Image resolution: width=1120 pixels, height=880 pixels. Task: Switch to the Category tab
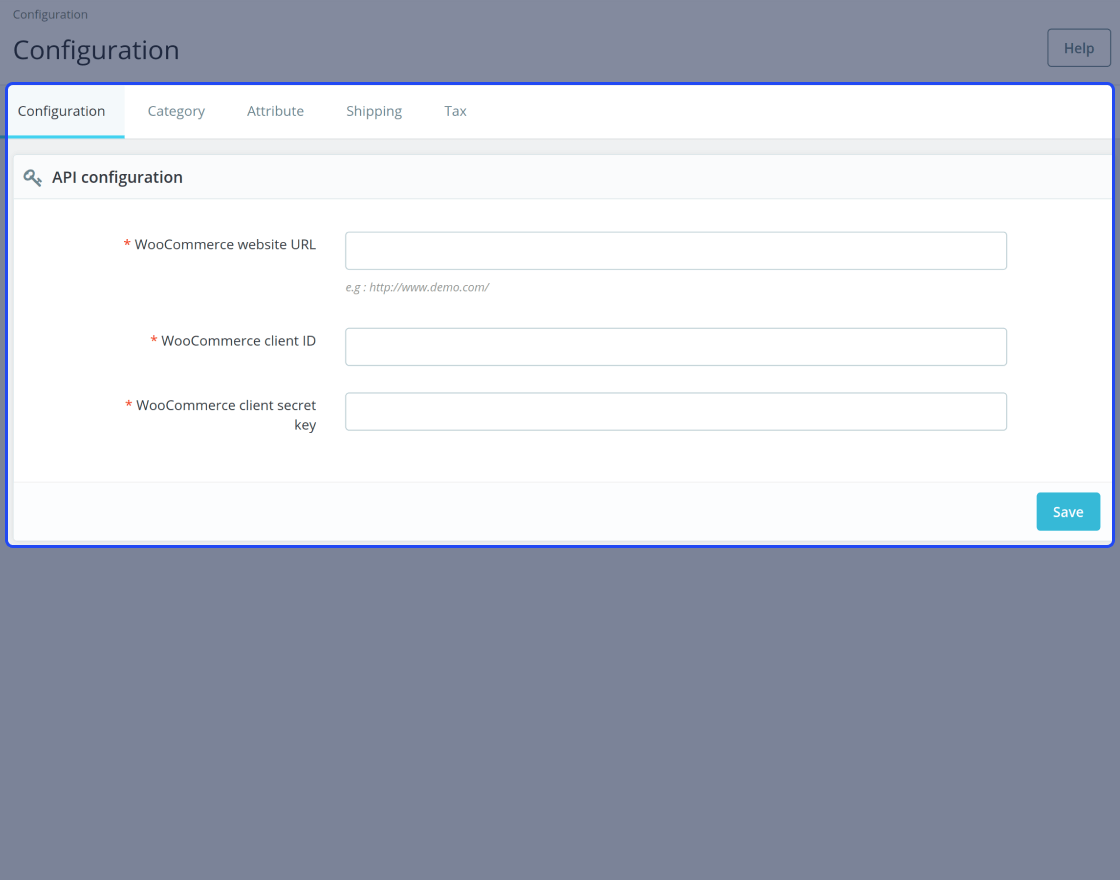tap(176, 111)
